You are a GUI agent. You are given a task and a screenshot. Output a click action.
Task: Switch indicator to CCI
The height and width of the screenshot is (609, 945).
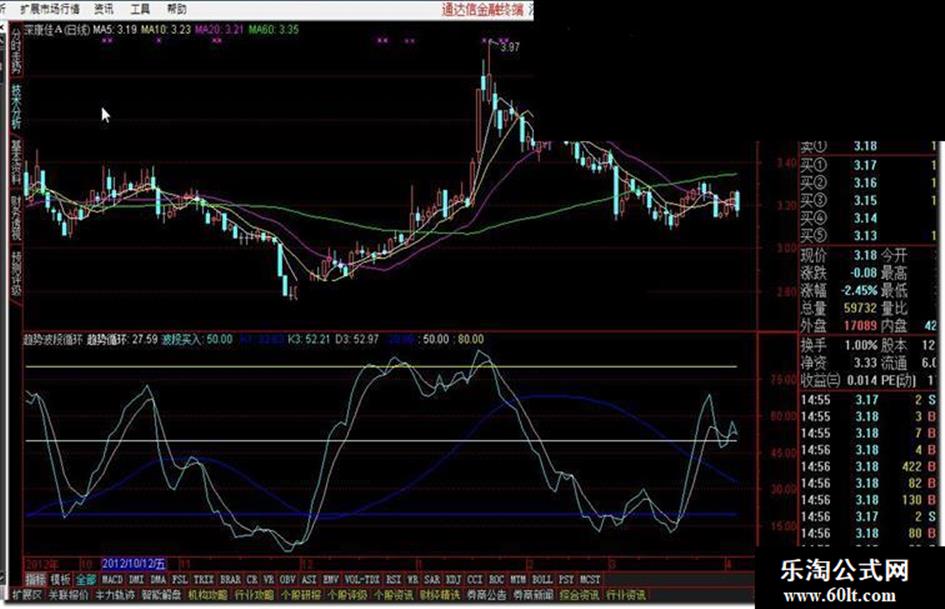pos(475,579)
